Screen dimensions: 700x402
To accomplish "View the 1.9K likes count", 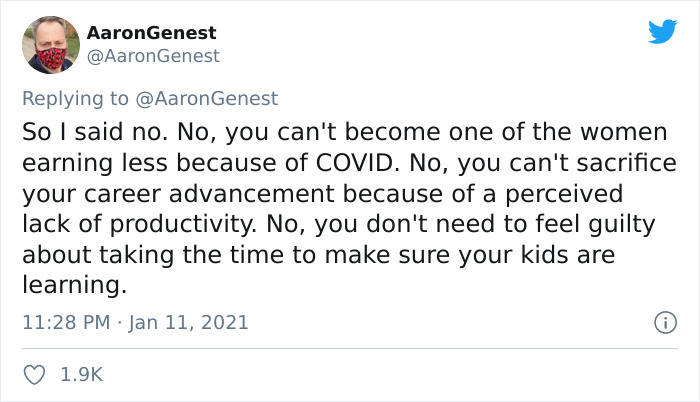I will pyautogui.click(x=82, y=374).
